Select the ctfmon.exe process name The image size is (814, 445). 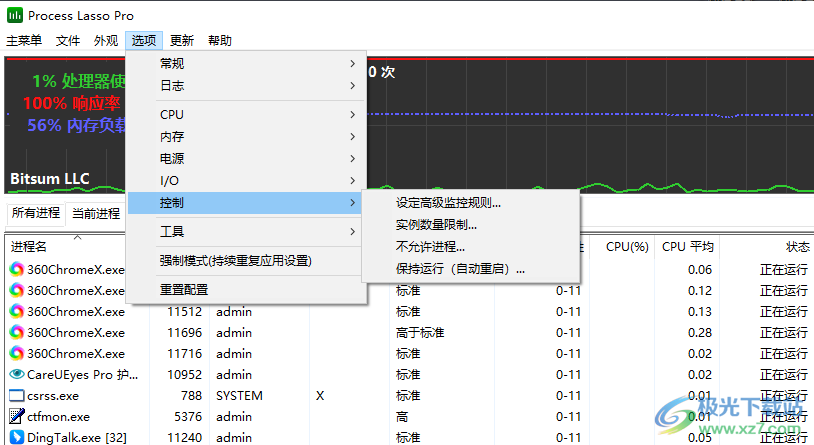58,416
